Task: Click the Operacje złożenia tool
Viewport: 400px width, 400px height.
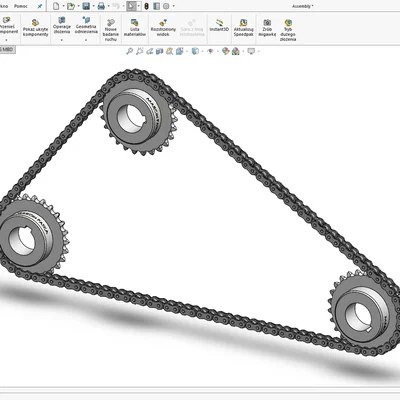Action: tap(62, 25)
